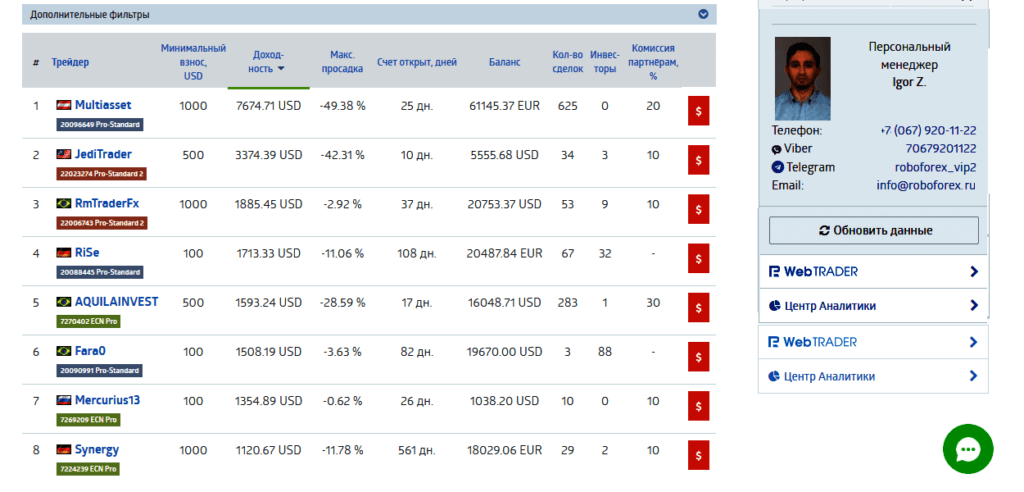Click the red dollar button for Multiasset
The height and width of the screenshot is (492, 1024).
698,111
